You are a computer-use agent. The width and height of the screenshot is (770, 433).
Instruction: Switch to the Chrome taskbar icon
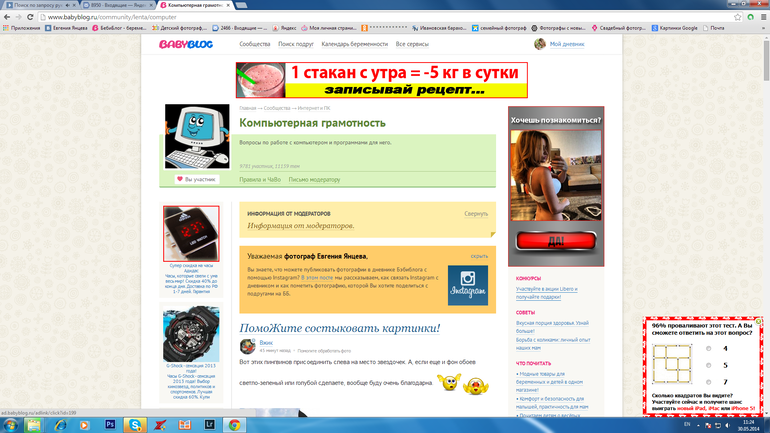pyautogui.click(x=234, y=425)
